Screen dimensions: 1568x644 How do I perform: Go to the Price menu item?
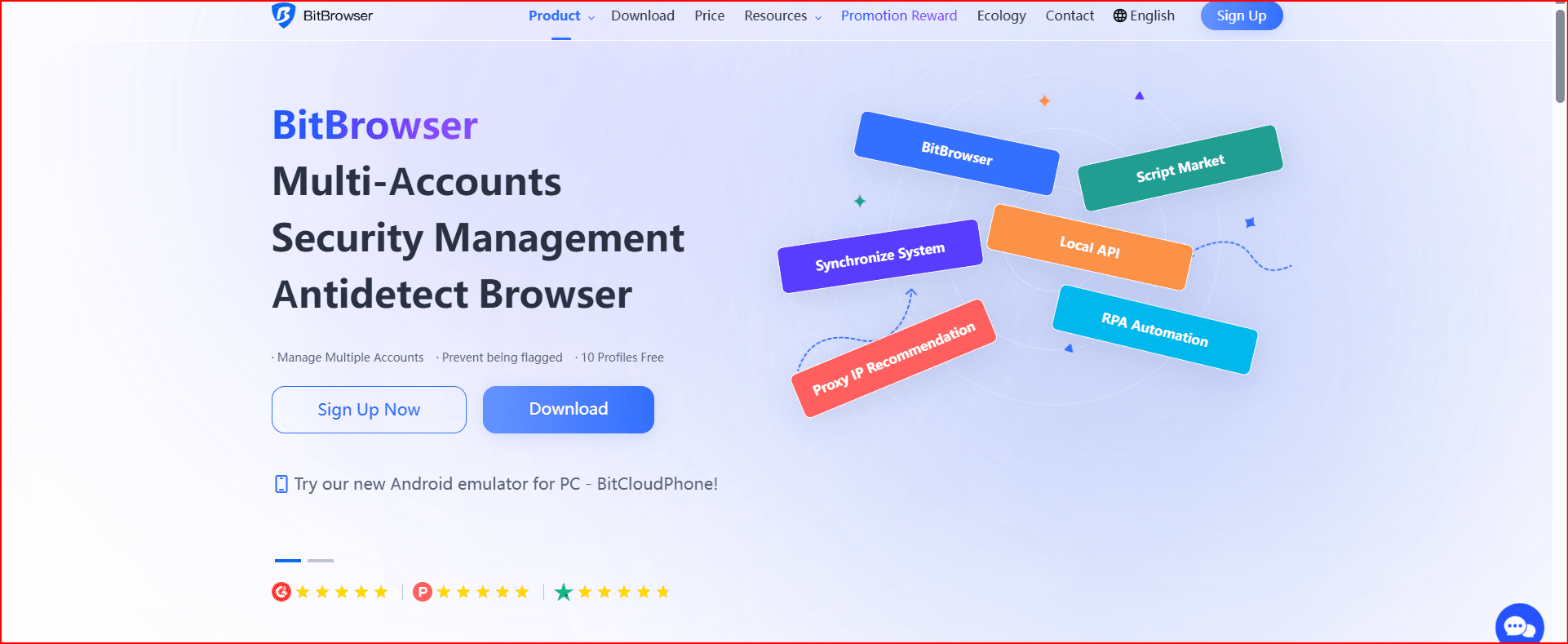pos(709,16)
